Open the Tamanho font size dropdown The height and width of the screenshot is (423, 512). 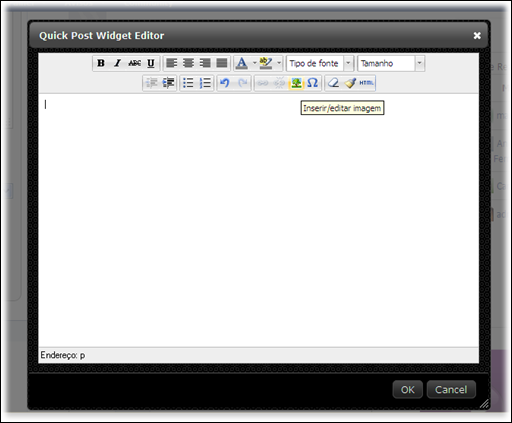(x=391, y=63)
